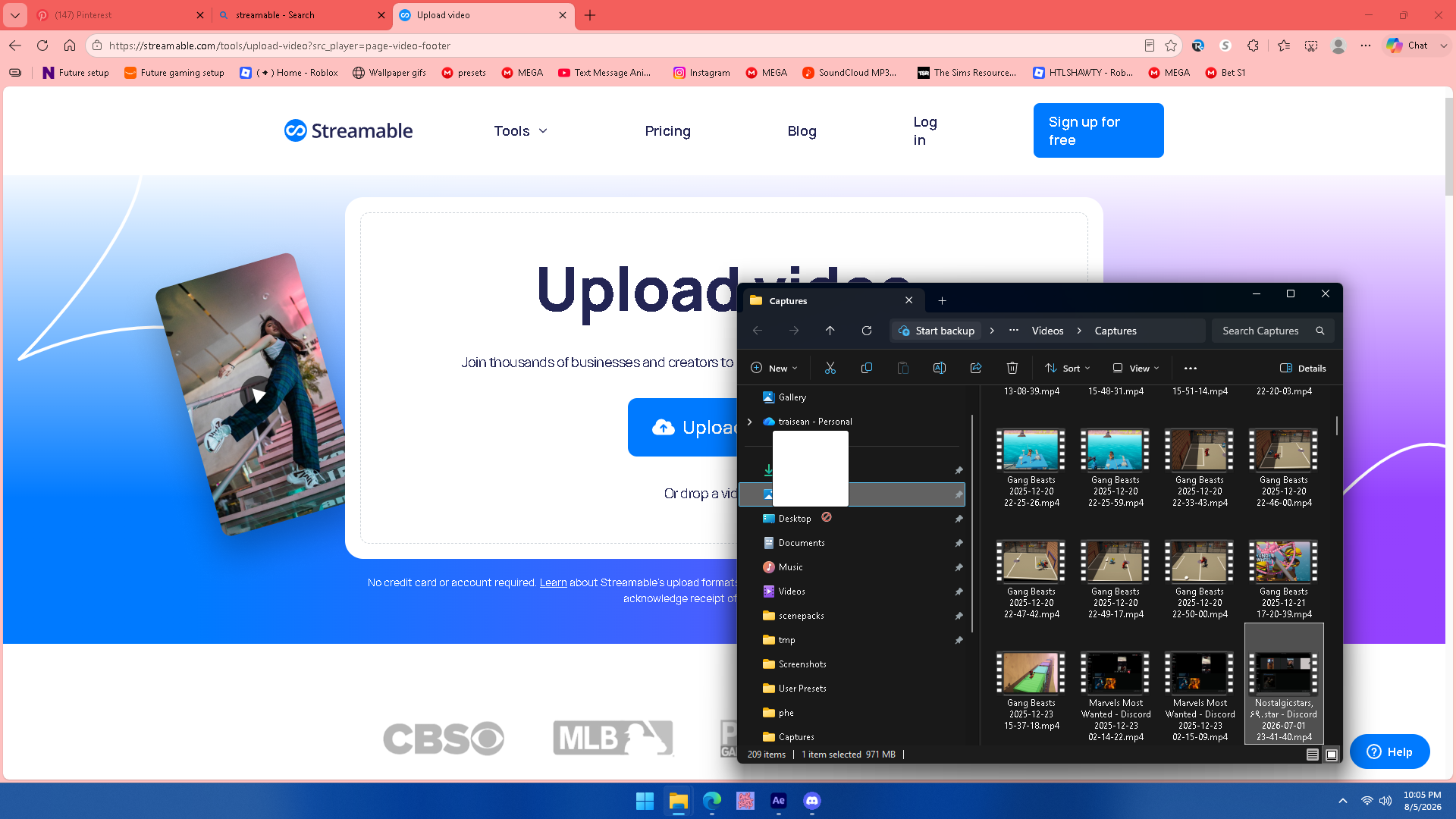Click the Streamable logo

(x=348, y=130)
